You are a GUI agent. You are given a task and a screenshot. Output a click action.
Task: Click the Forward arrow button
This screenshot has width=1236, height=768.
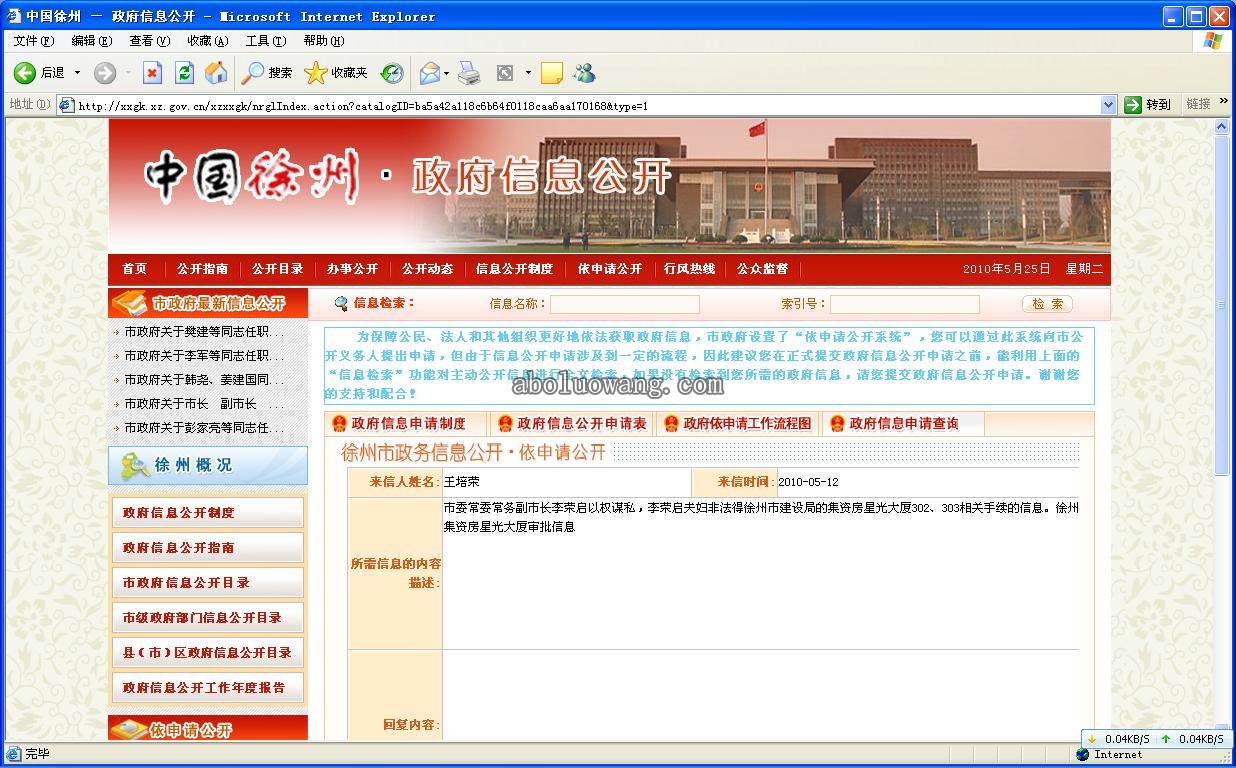(x=105, y=73)
